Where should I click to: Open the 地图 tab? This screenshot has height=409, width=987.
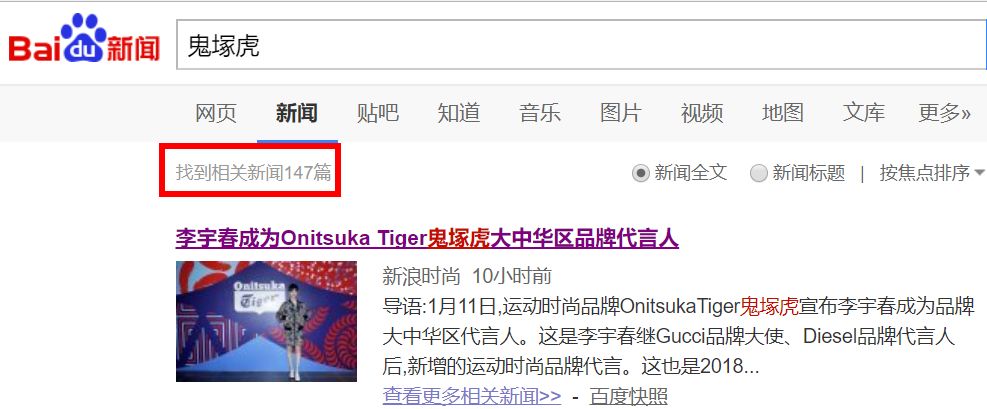782,113
